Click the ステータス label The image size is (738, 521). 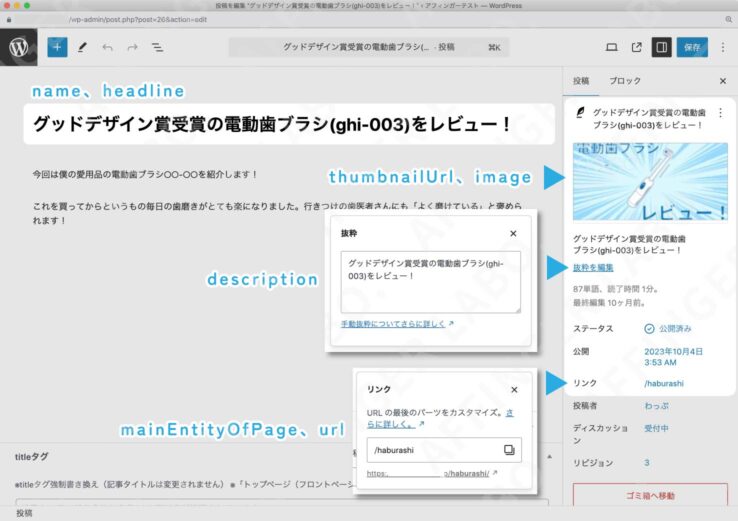(593, 329)
